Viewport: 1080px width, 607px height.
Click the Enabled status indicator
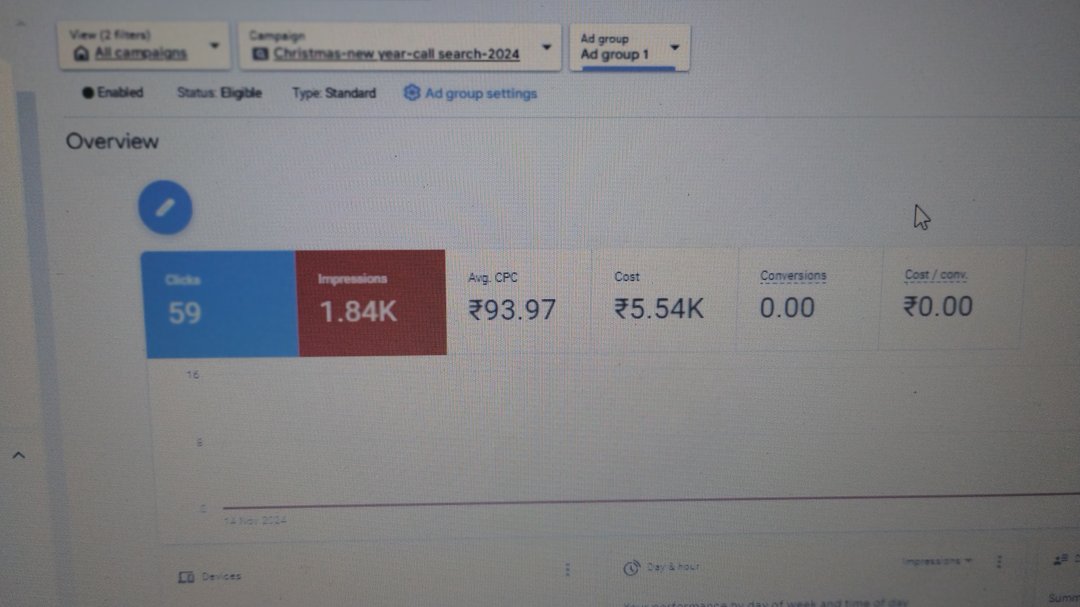pos(112,92)
